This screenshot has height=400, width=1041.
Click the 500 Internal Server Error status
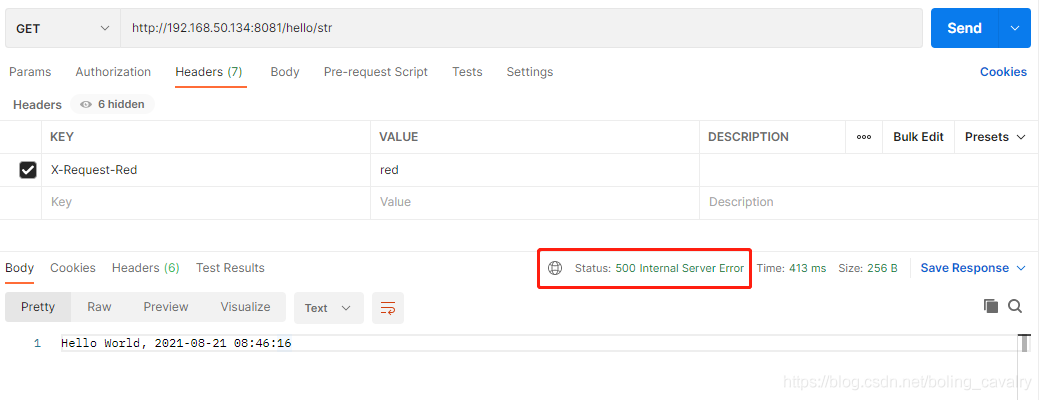[x=680, y=268]
